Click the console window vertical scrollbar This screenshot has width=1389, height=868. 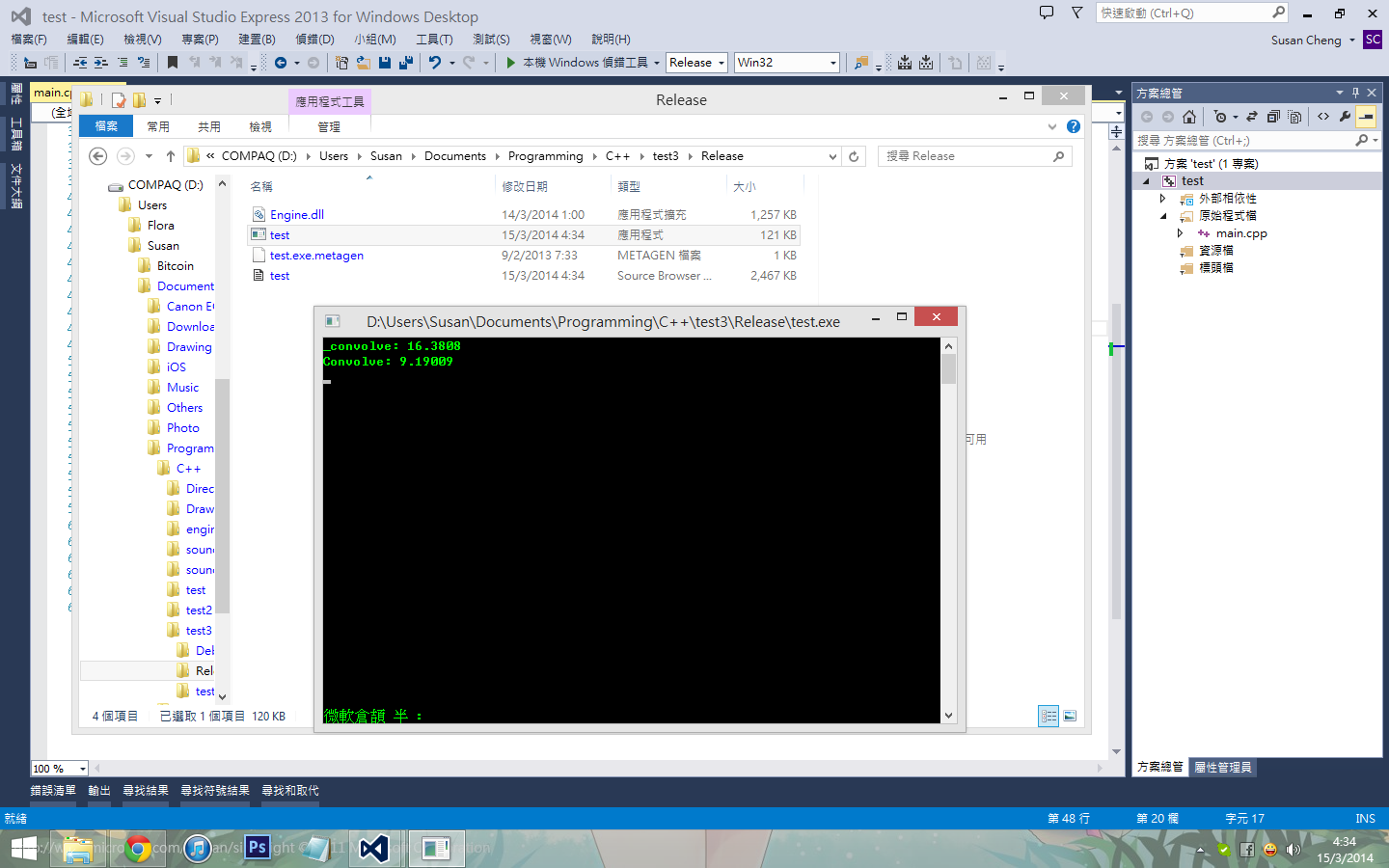(949, 529)
